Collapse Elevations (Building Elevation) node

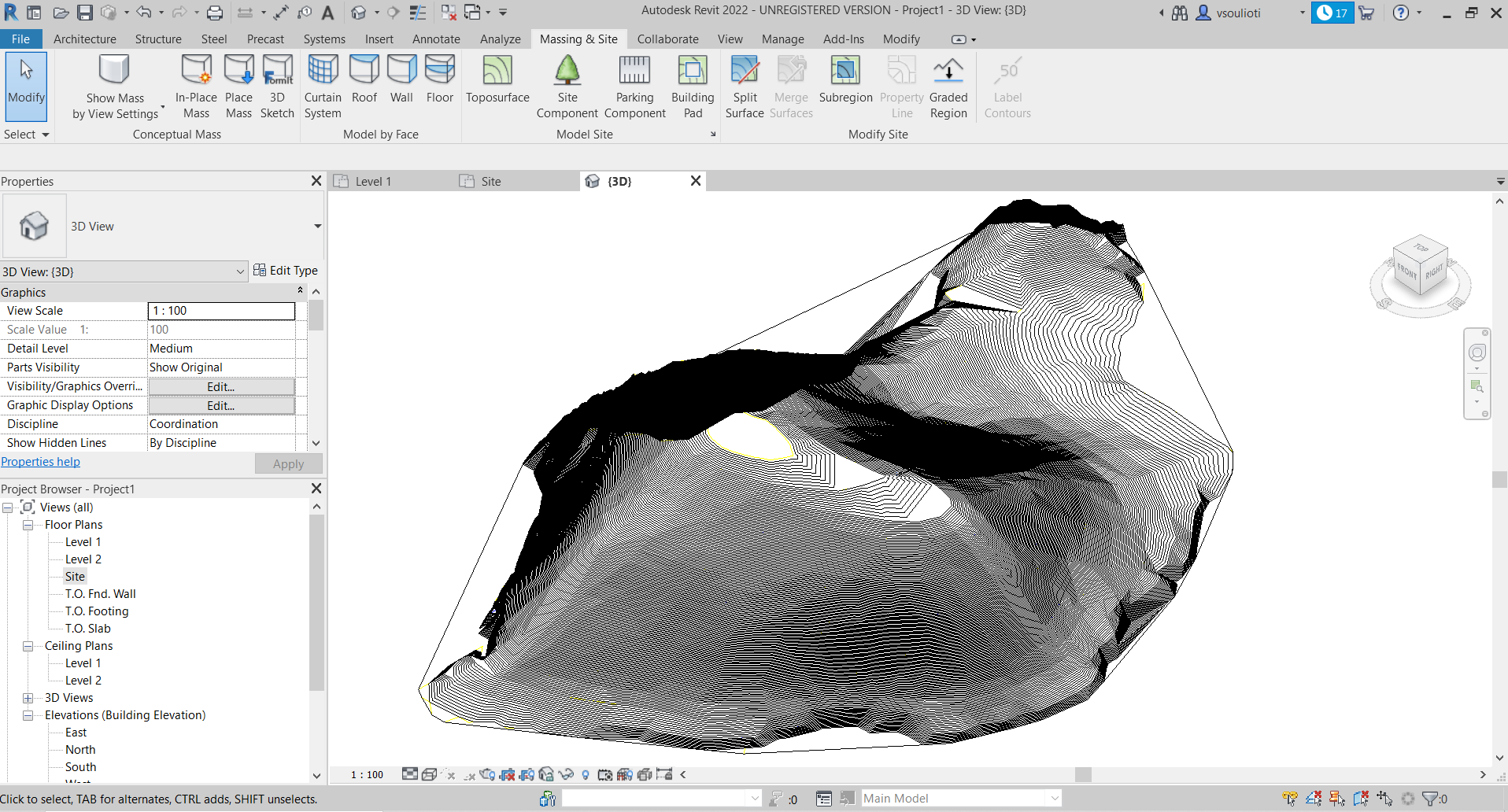(x=28, y=715)
